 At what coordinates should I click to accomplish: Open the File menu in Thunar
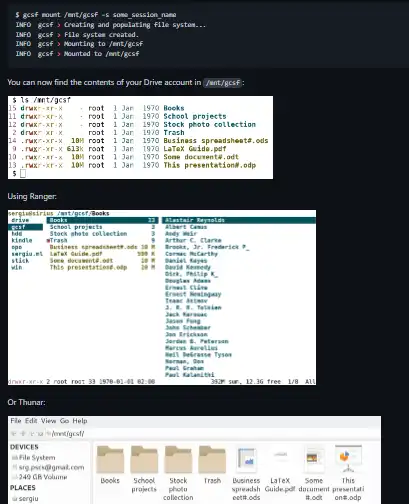[x=16, y=421]
